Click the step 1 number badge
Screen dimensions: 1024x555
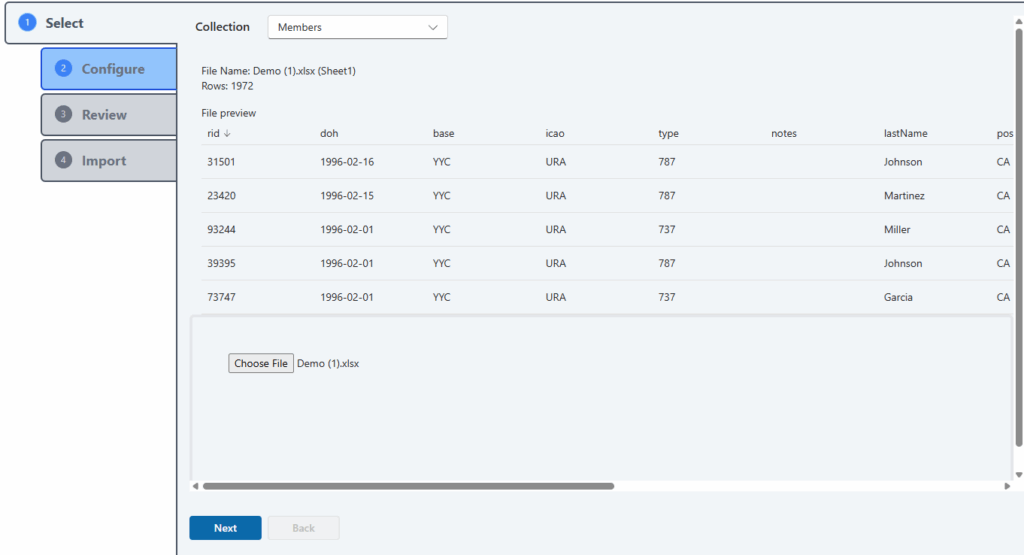(x=27, y=23)
